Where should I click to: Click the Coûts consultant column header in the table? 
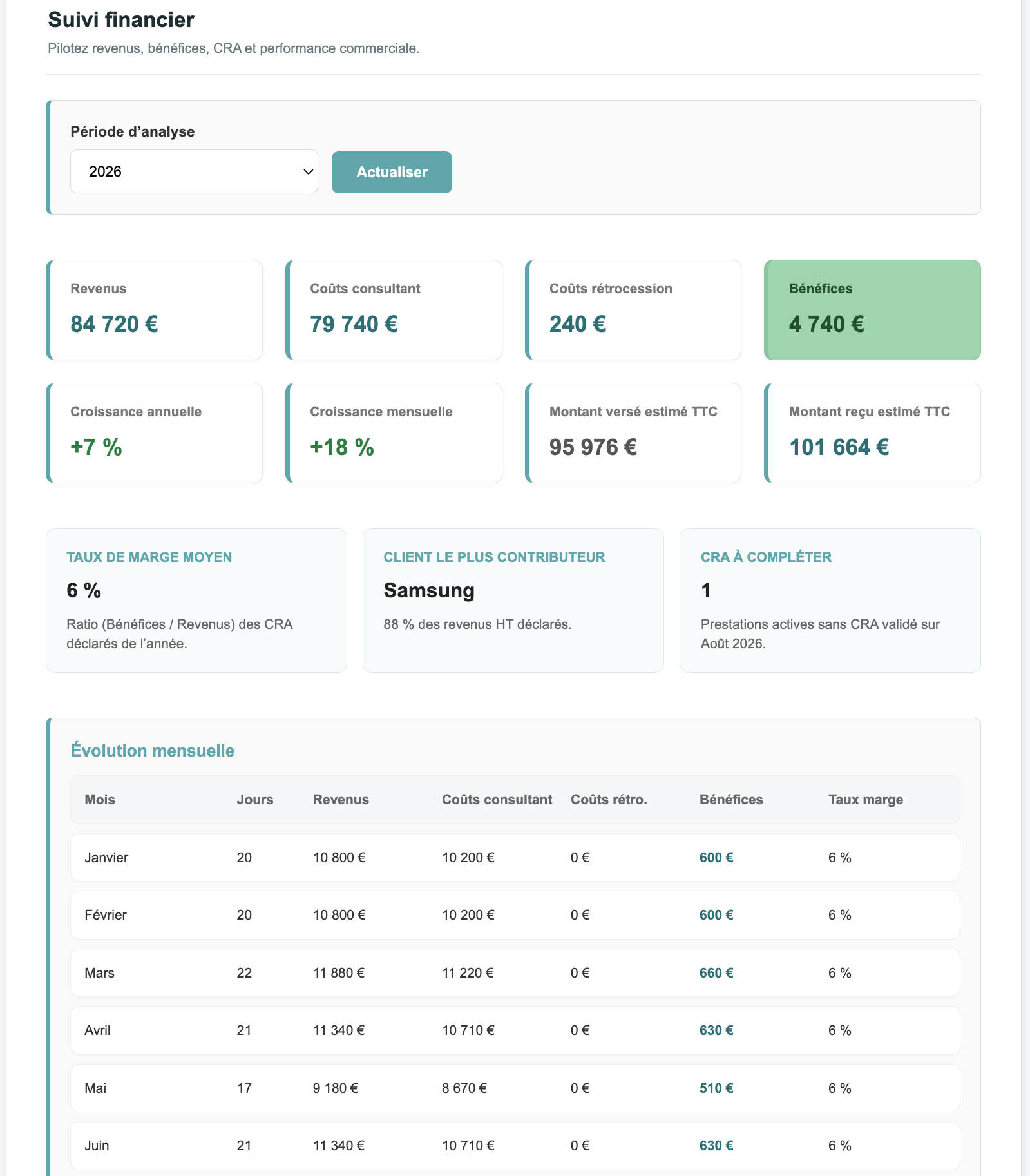(497, 800)
